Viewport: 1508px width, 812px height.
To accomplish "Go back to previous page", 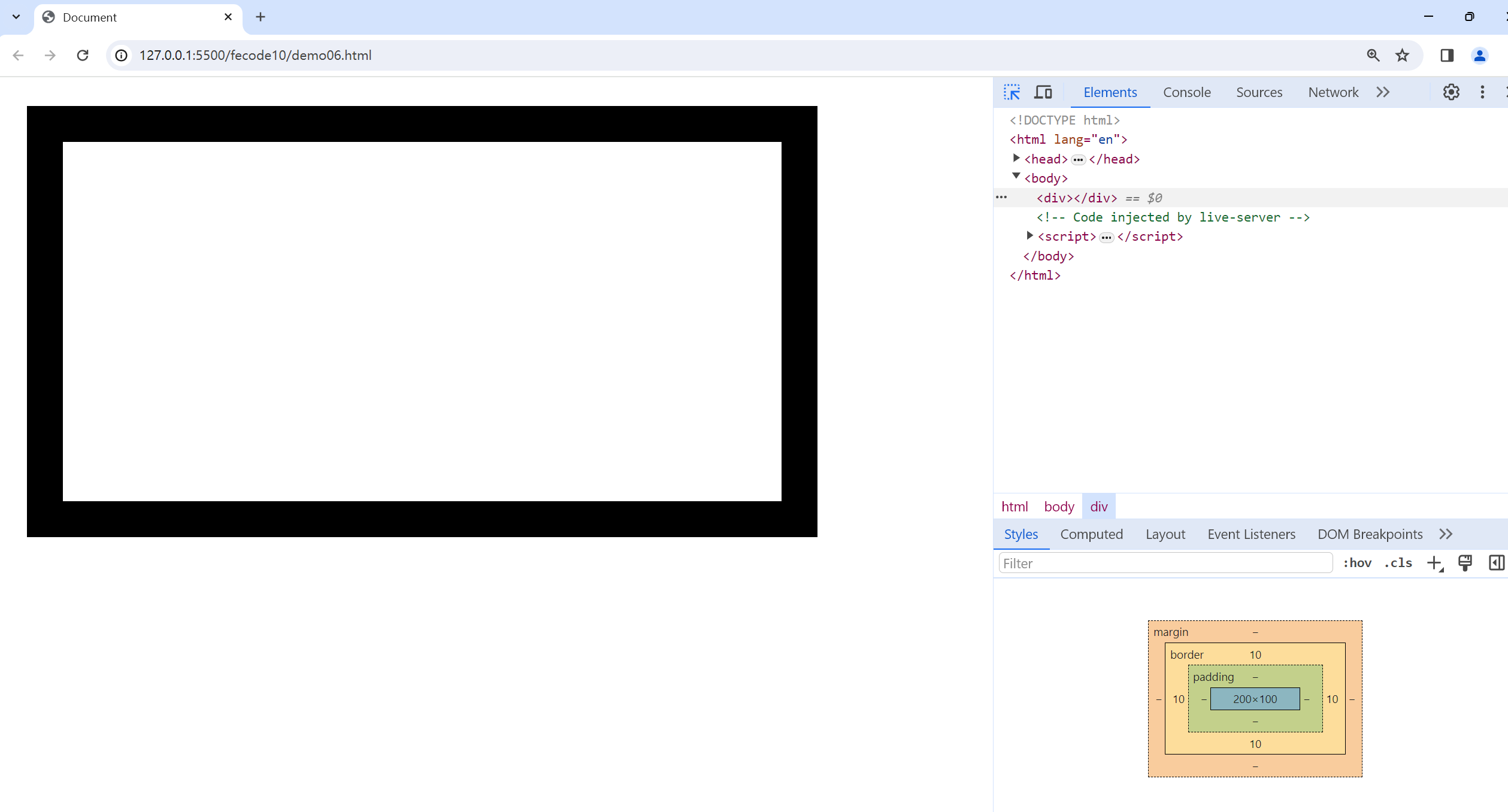I will pos(18,55).
